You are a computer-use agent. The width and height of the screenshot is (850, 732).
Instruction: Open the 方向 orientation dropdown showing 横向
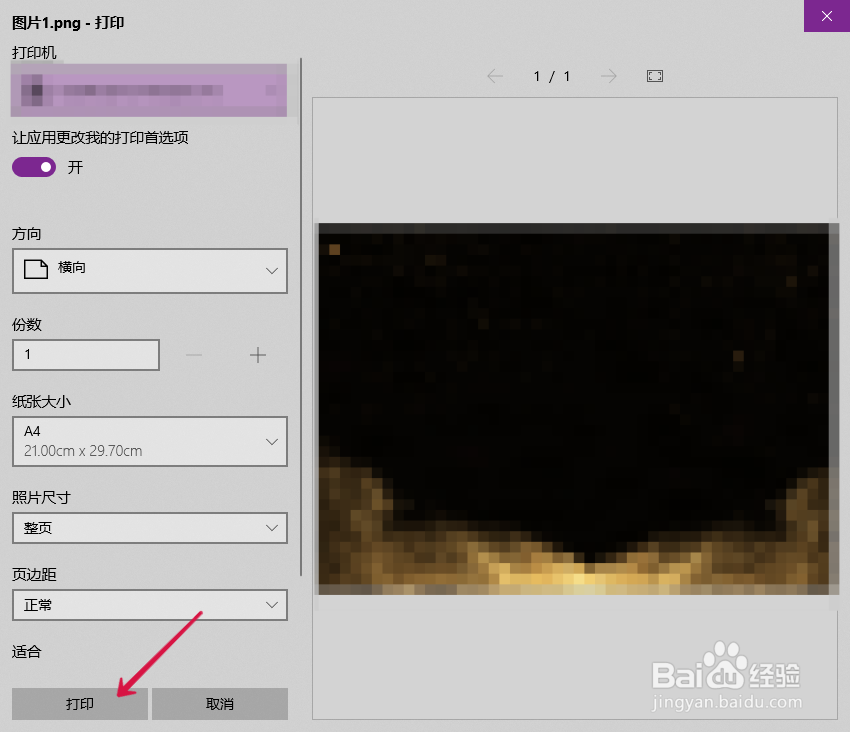click(150, 271)
